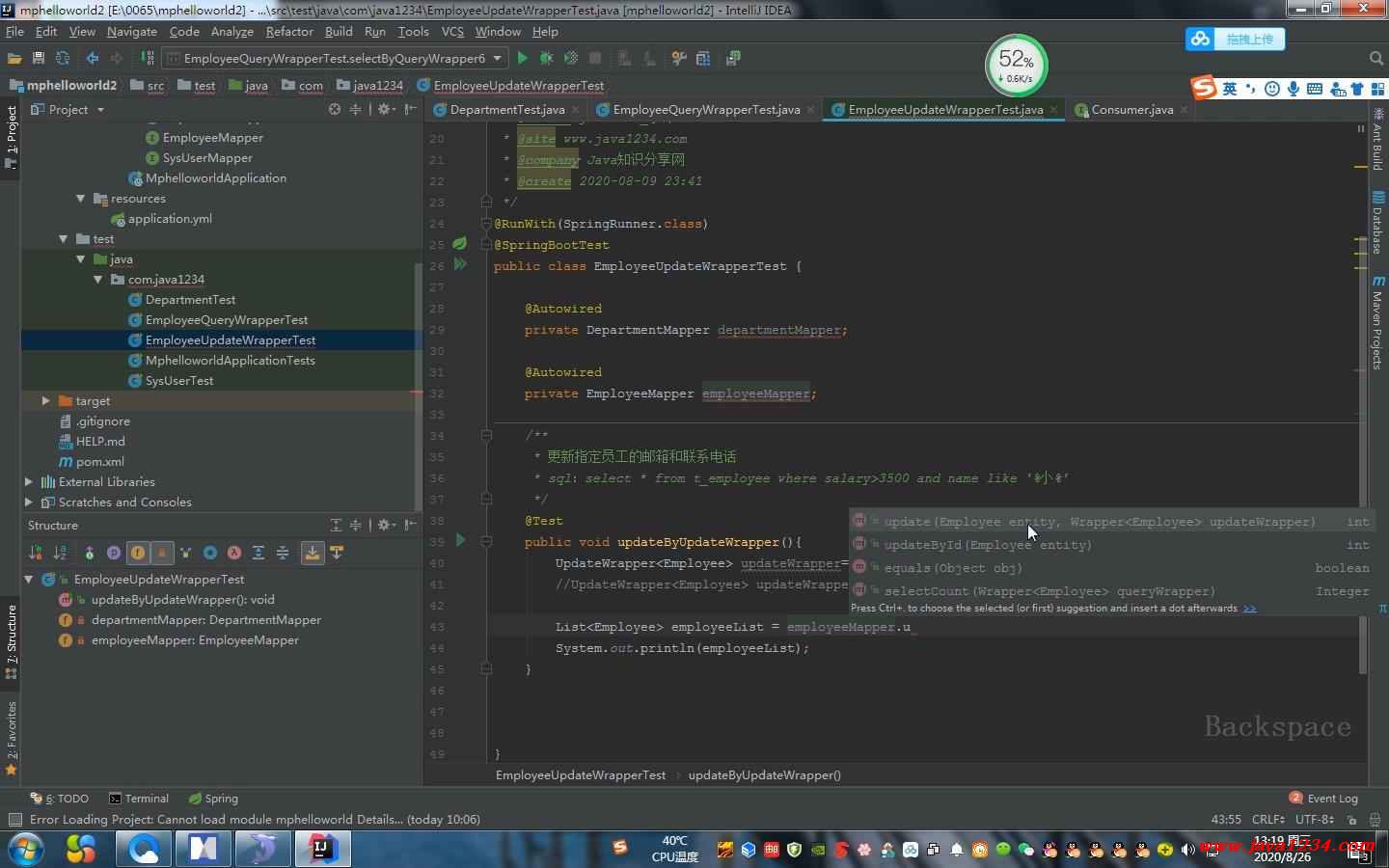Expand Scratches and Consoles node
The image size is (1389, 868).
coord(28,502)
